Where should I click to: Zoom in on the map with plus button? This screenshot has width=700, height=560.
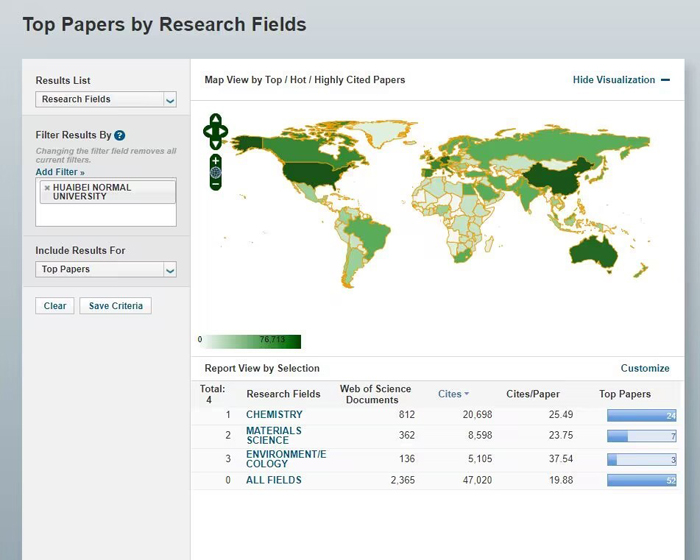(x=215, y=160)
